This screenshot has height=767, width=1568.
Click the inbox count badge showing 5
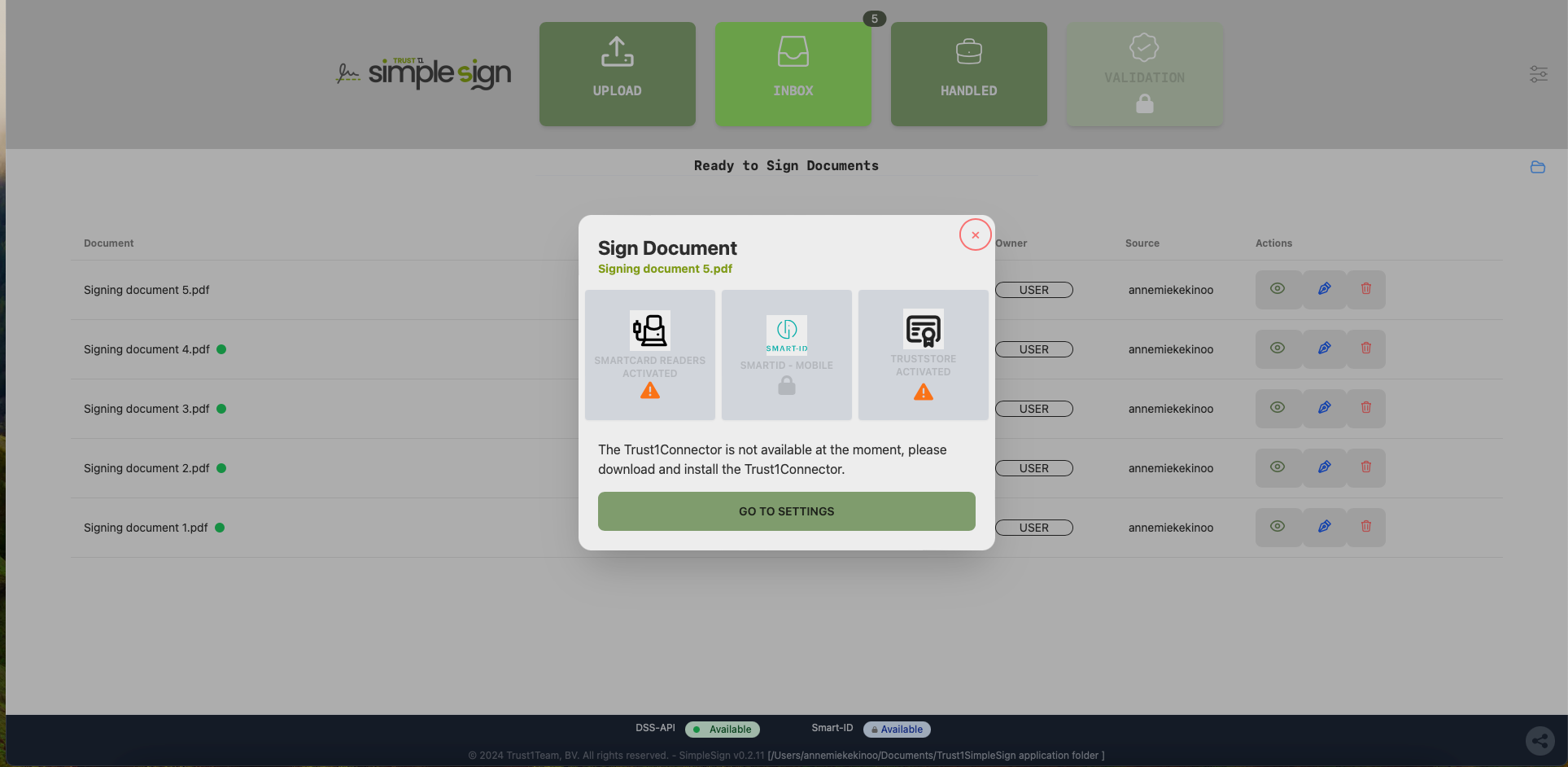pyautogui.click(x=875, y=19)
